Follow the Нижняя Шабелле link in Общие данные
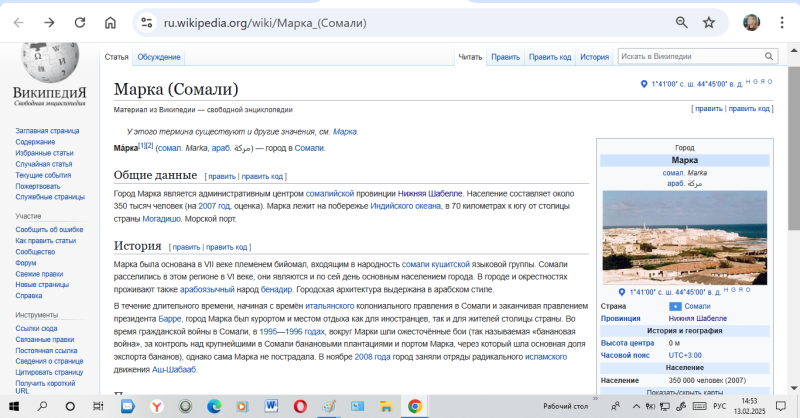Image resolution: width=800 pixels, height=418 pixels. point(430,194)
